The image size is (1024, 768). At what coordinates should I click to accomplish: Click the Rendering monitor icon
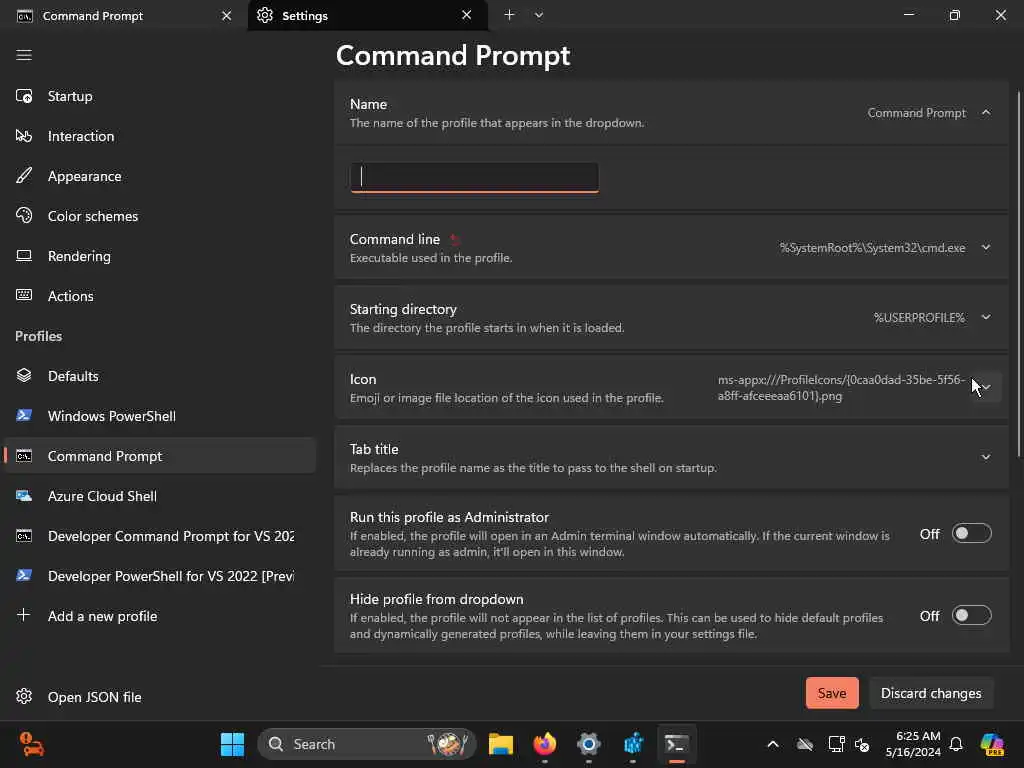click(x=24, y=255)
